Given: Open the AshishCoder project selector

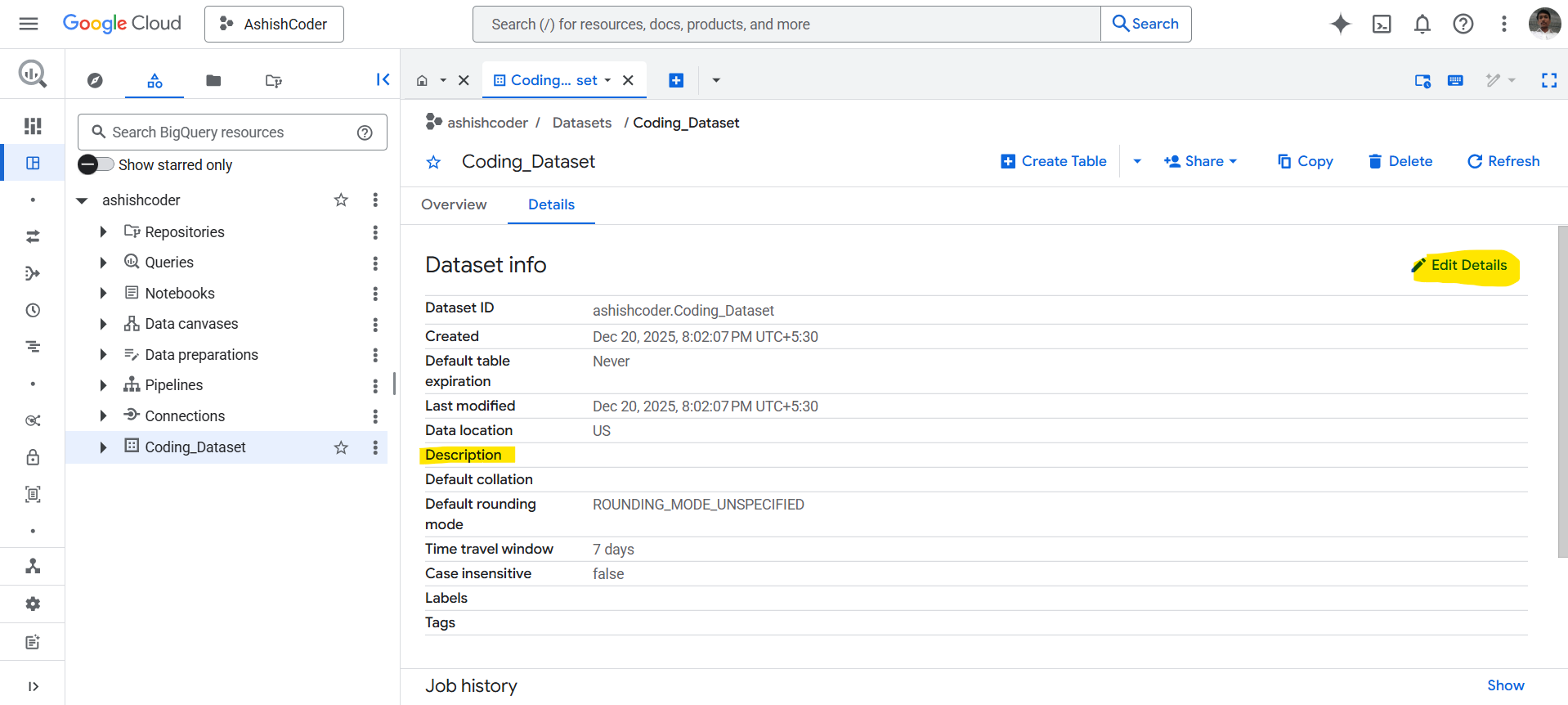Looking at the screenshot, I should point(274,24).
